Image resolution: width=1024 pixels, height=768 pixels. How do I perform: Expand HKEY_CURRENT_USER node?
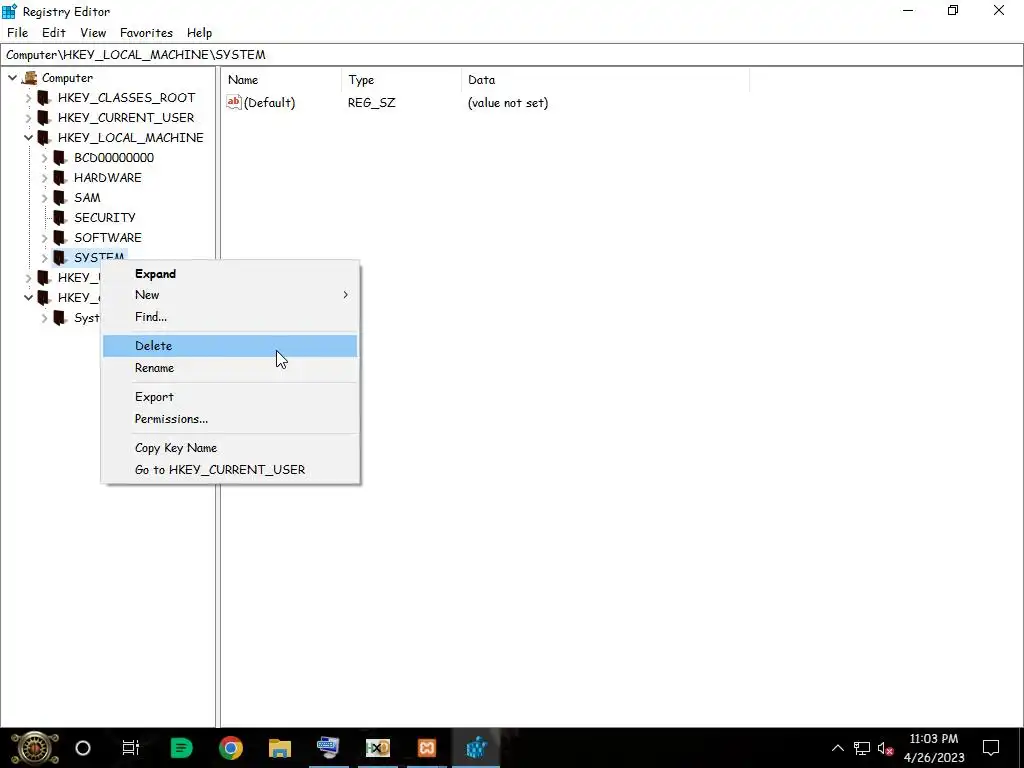coord(28,118)
